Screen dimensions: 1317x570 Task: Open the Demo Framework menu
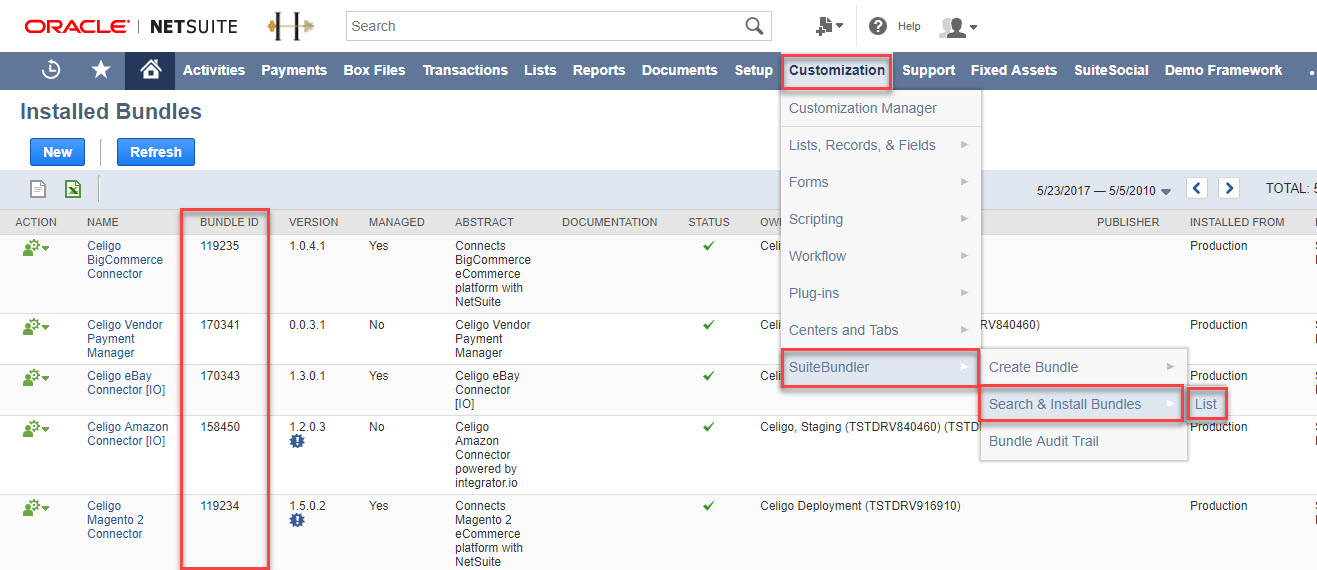pyautogui.click(x=1224, y=70)
